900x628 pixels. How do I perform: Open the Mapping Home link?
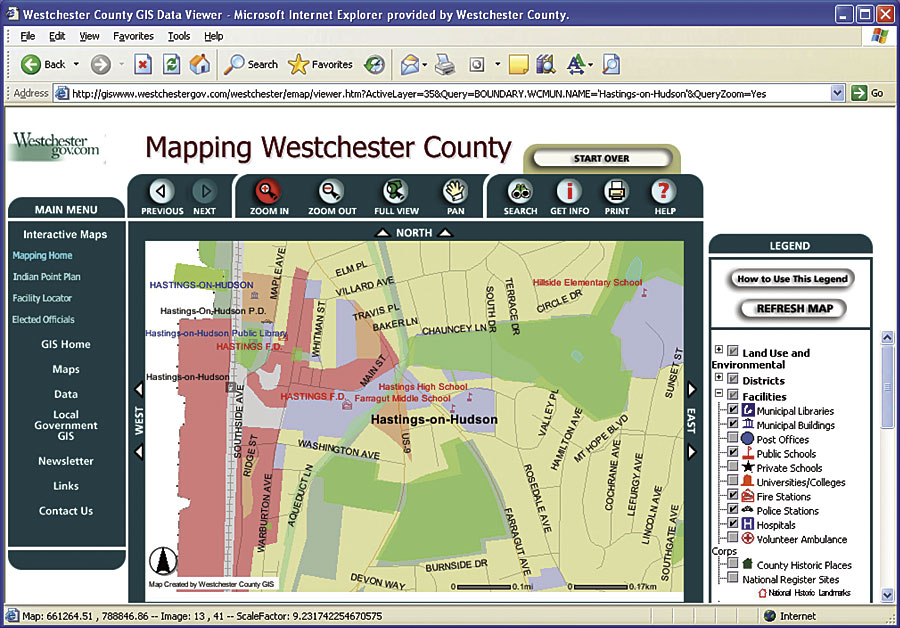tap(42, 255)
